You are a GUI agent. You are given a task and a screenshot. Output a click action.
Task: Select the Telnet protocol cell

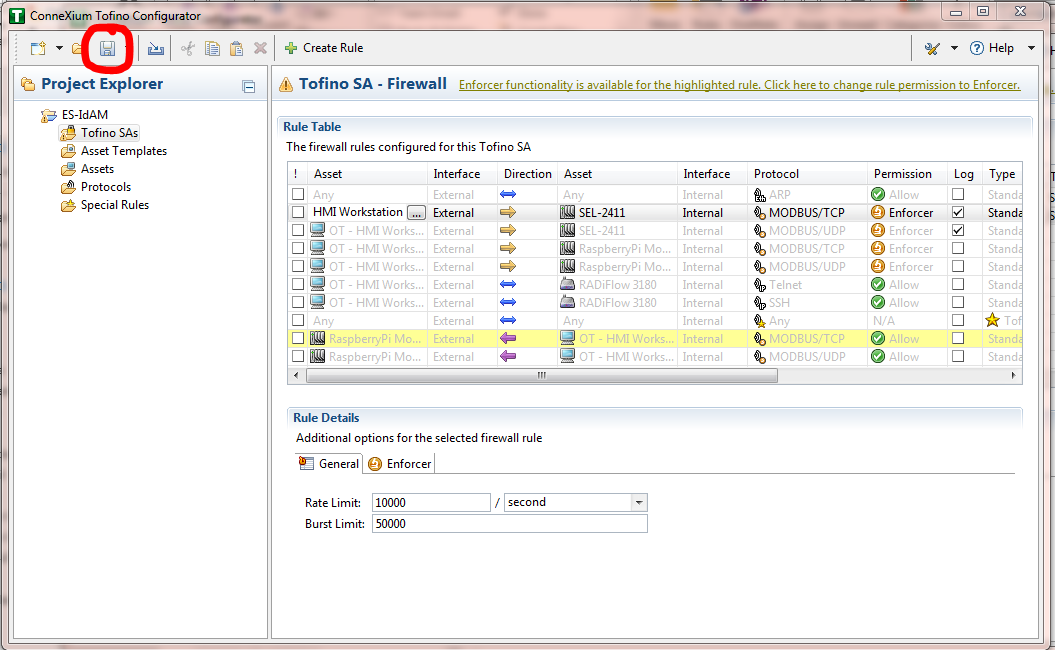coord(807,285)
